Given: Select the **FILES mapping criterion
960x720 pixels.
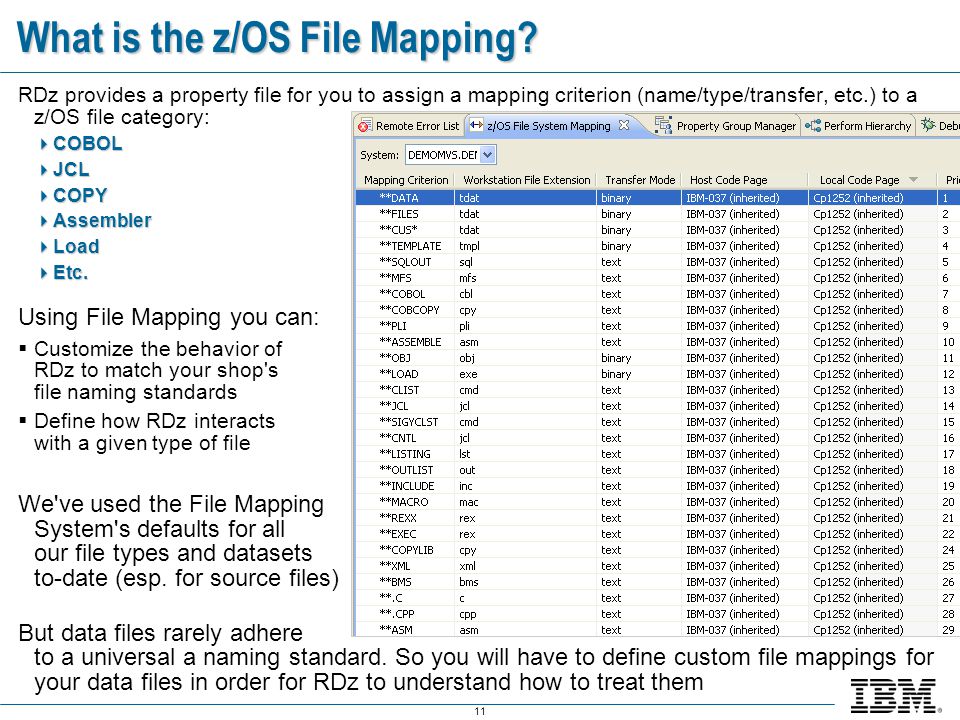Looking at the screenshot, I should point(399,214).
